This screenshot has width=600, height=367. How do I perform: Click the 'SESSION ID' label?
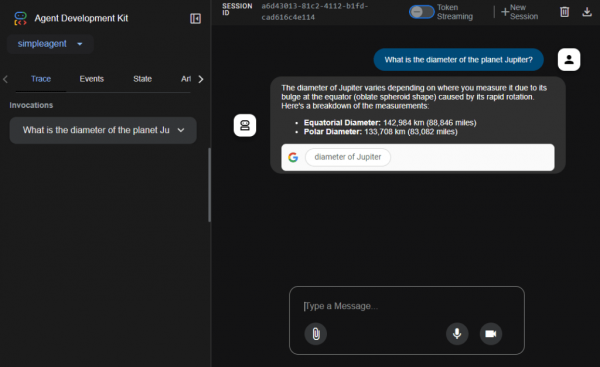[237, 9]
